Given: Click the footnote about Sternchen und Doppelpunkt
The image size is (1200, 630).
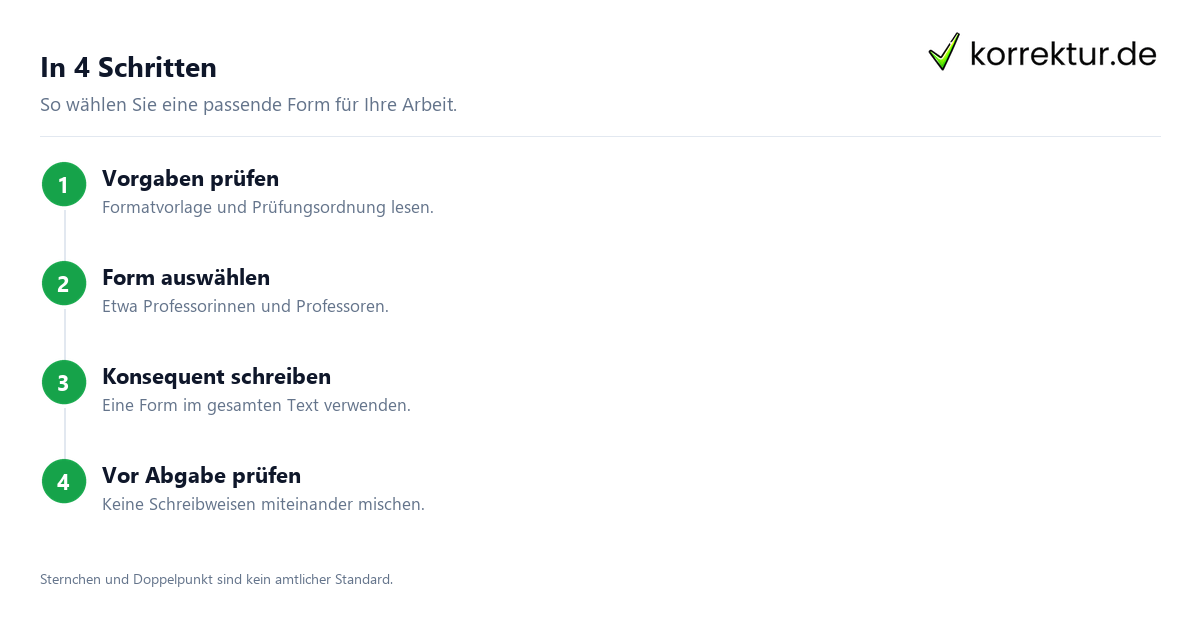Looking at the screenshot, I should [216, 579].
